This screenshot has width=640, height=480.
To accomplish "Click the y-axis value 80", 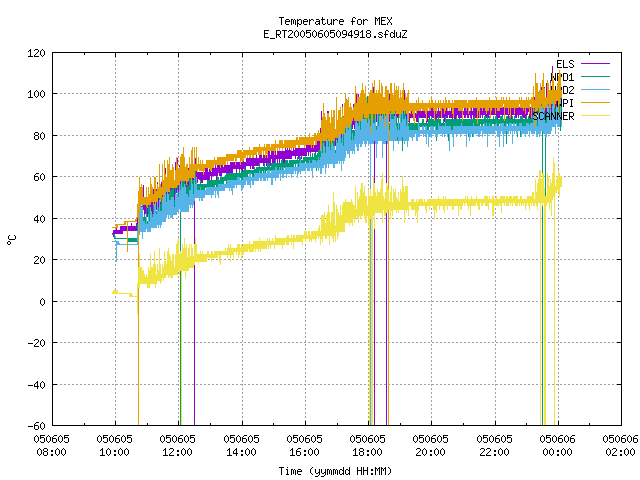I will 39,136.
